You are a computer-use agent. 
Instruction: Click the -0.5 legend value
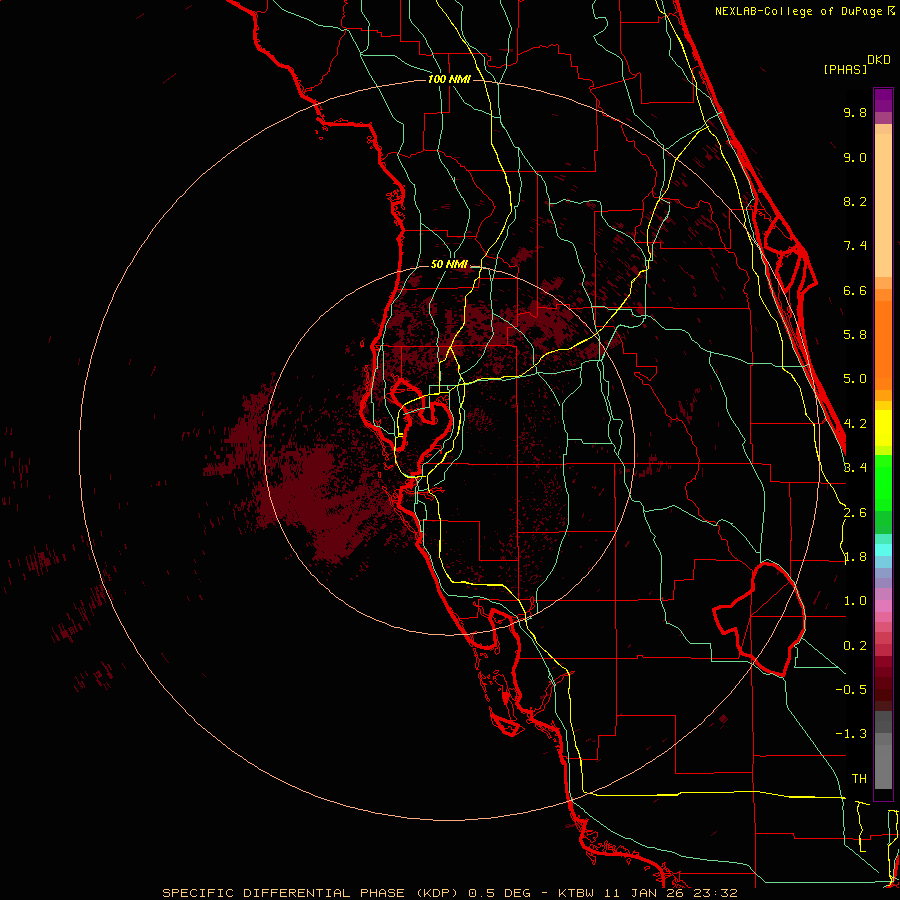click(851, 690)
